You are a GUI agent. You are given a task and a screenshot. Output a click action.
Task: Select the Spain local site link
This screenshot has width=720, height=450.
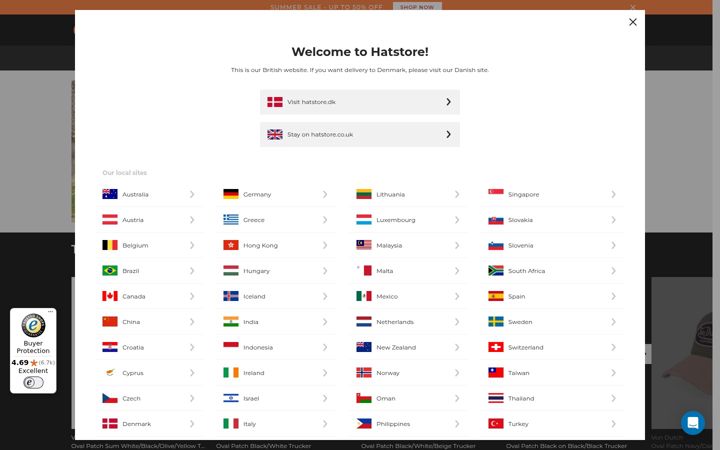(x=553, y=296)
